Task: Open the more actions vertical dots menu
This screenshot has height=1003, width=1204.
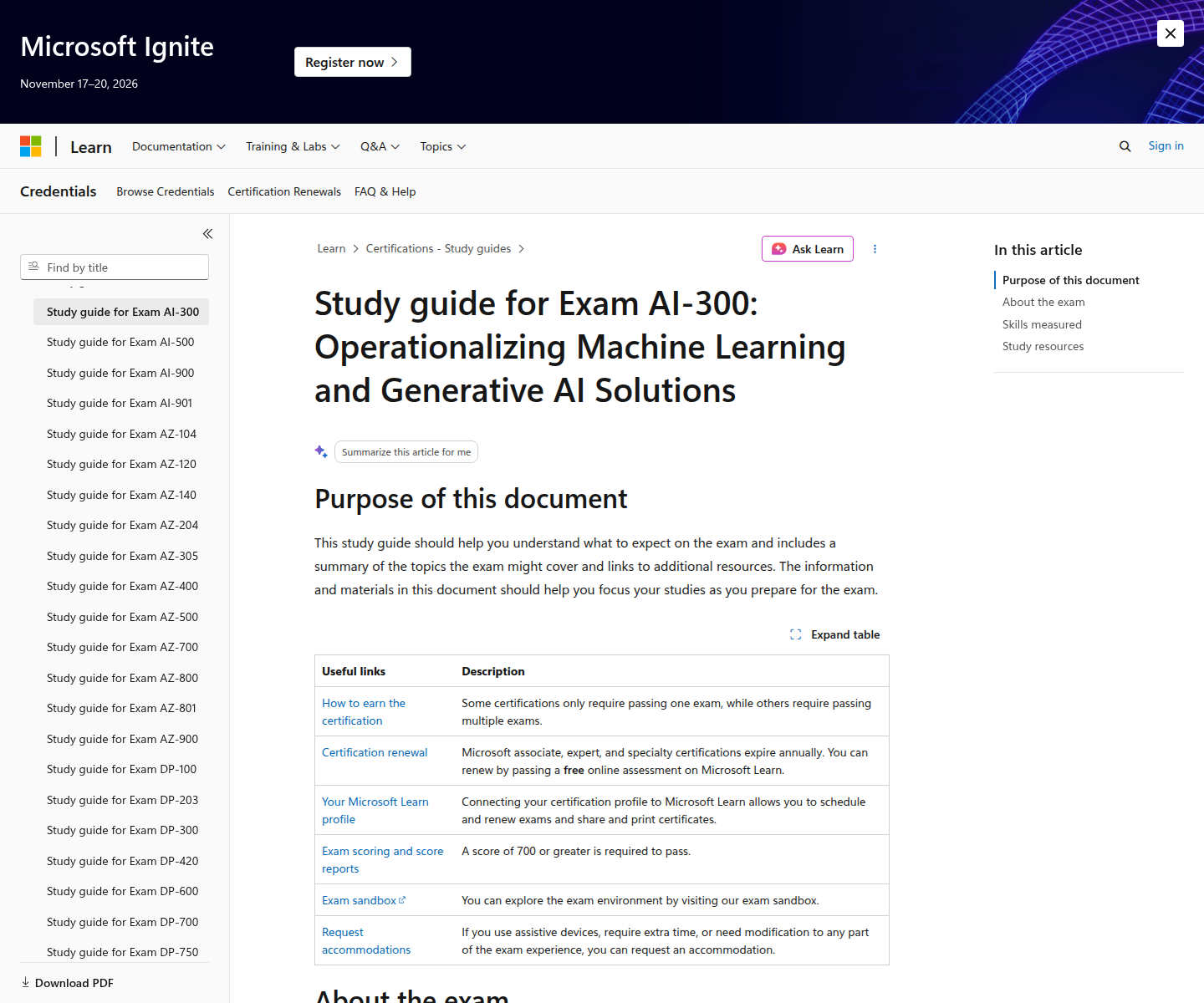Action: [x=875, y=249]
